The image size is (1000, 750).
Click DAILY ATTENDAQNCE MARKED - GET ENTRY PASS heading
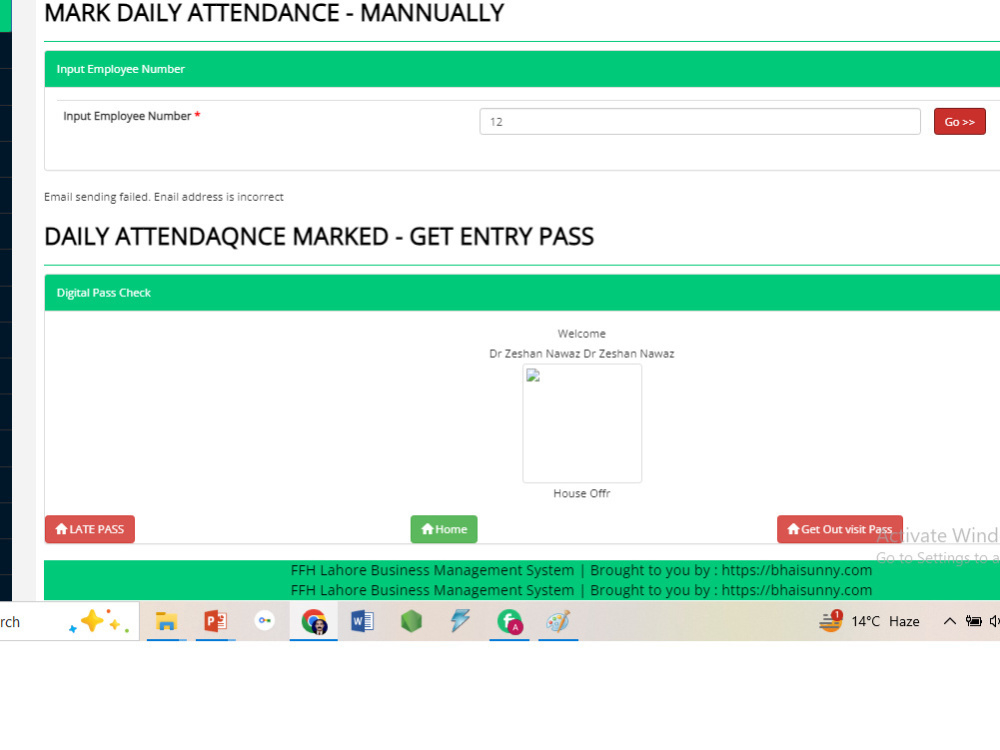point(319,237)
